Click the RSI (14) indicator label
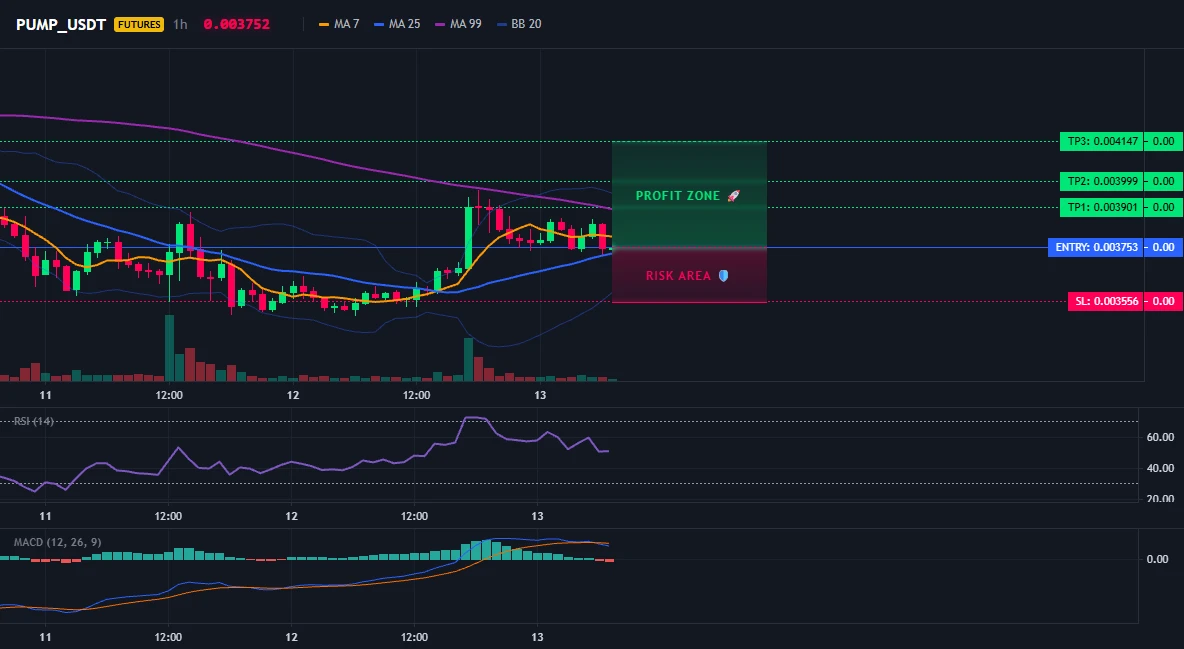 click(x=33, y=421)
